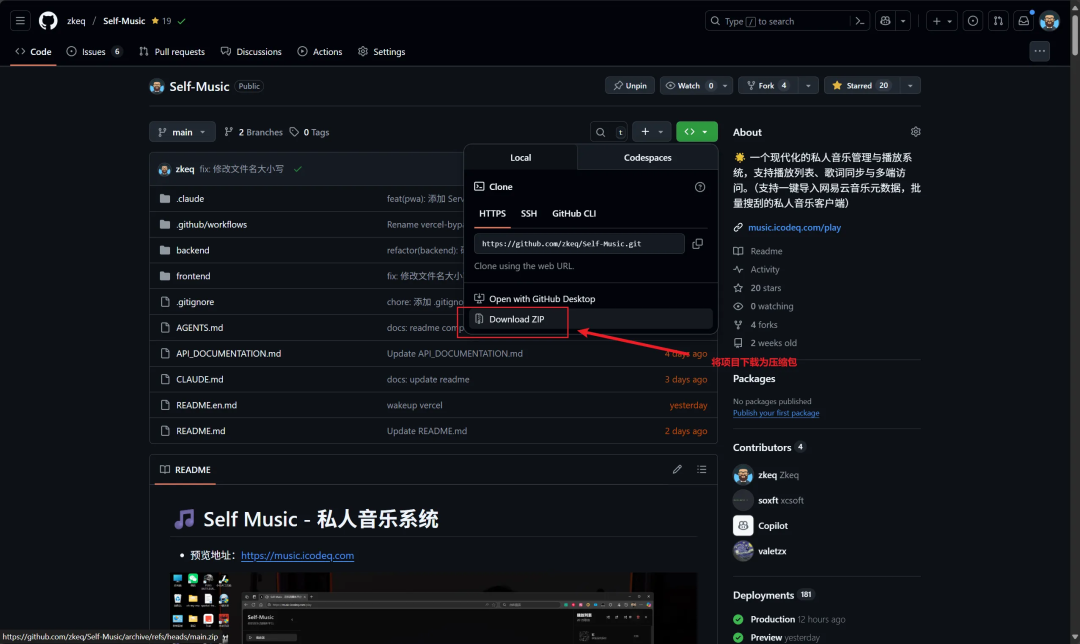
Task: Select the Local tab
Action: pyautogui.click(x=521, y=157)
